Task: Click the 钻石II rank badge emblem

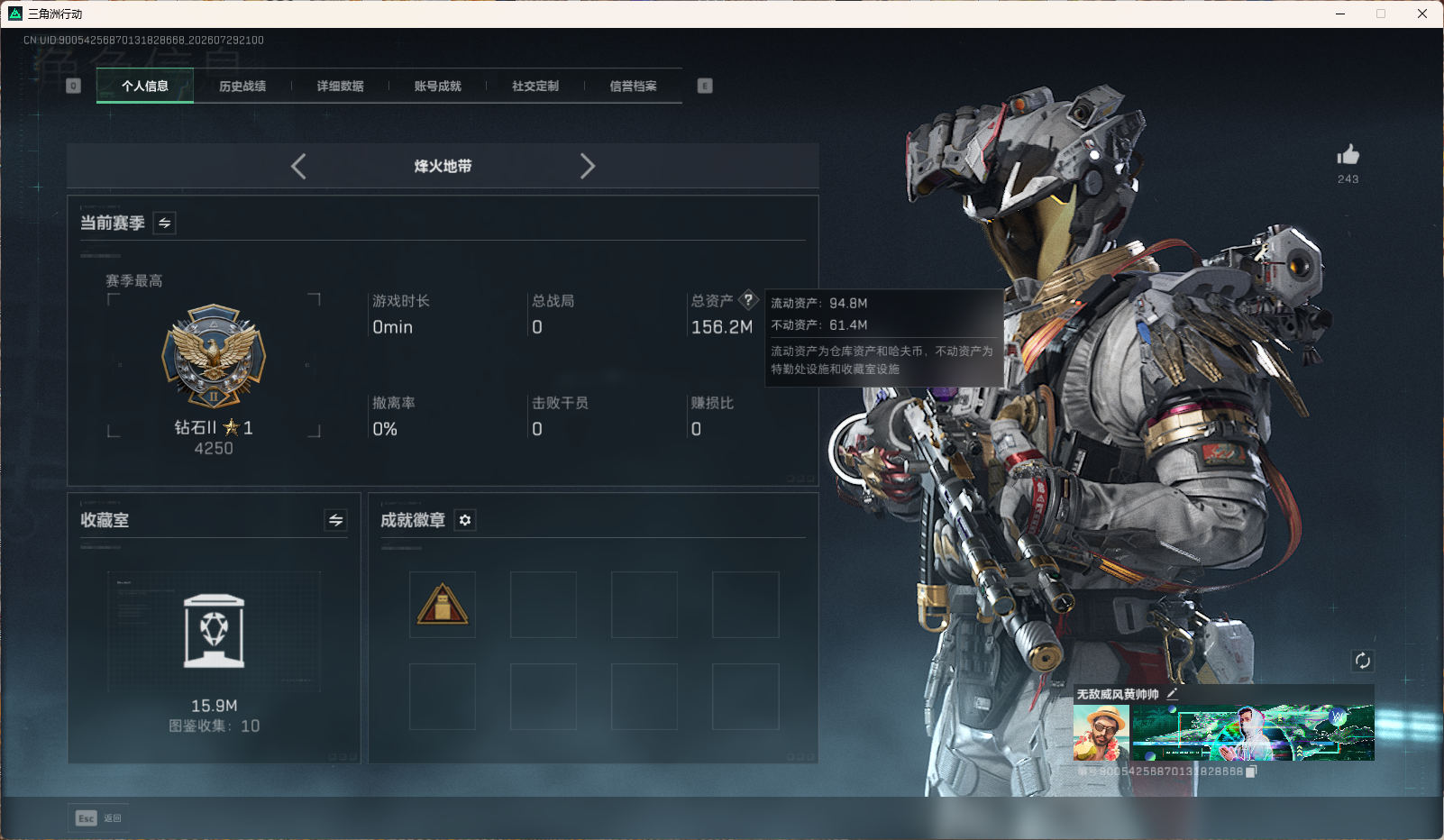Action: (214, 356)
